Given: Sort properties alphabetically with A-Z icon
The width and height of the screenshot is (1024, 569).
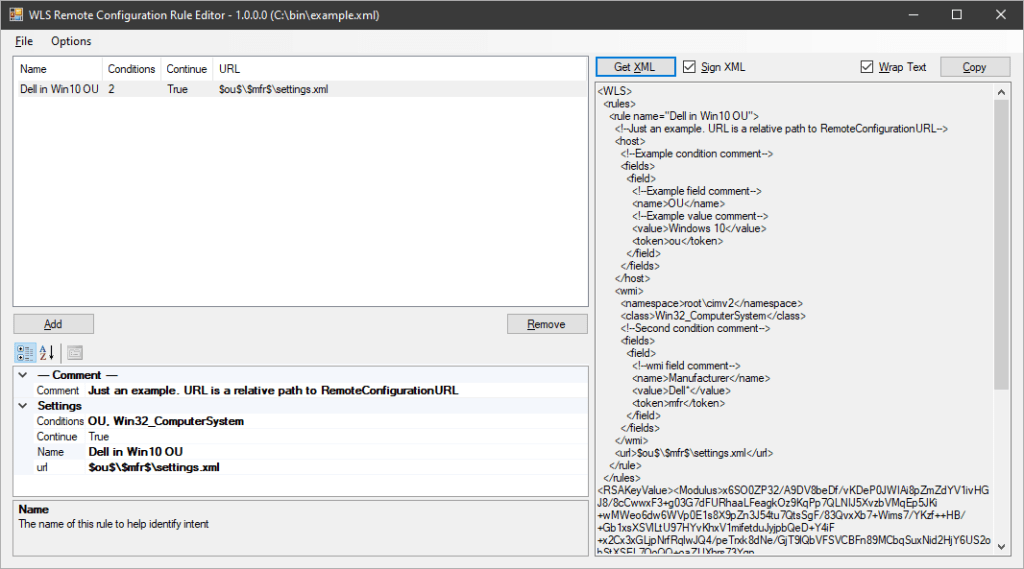Looking at the screenshot, I should (x=46, y=353).
